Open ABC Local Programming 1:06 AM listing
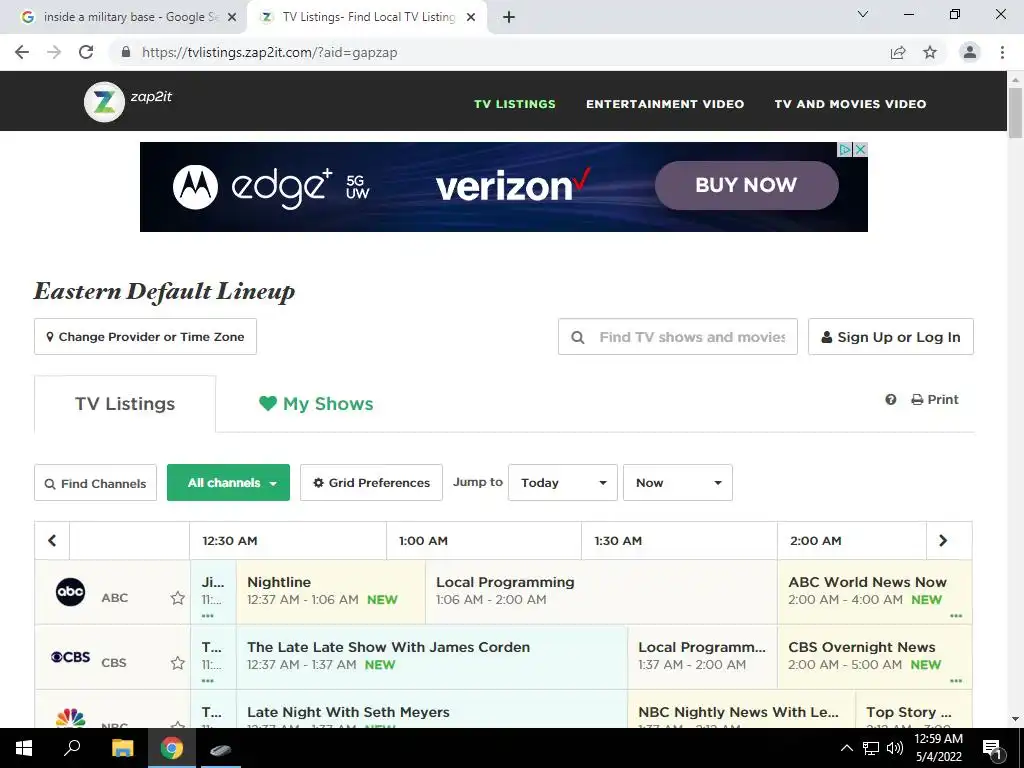This screenshot has width=1024, height=768. tap(601, 590)
